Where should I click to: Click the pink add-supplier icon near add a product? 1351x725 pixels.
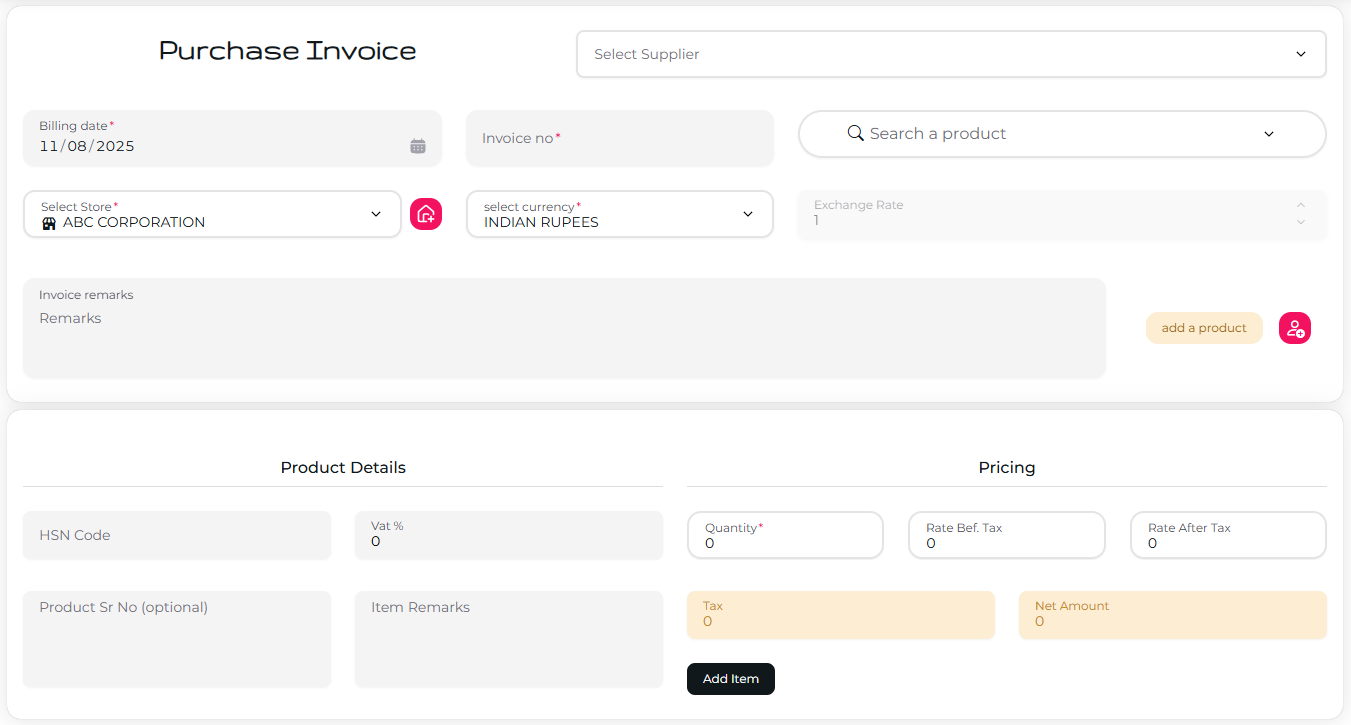tap(1295, 327)
